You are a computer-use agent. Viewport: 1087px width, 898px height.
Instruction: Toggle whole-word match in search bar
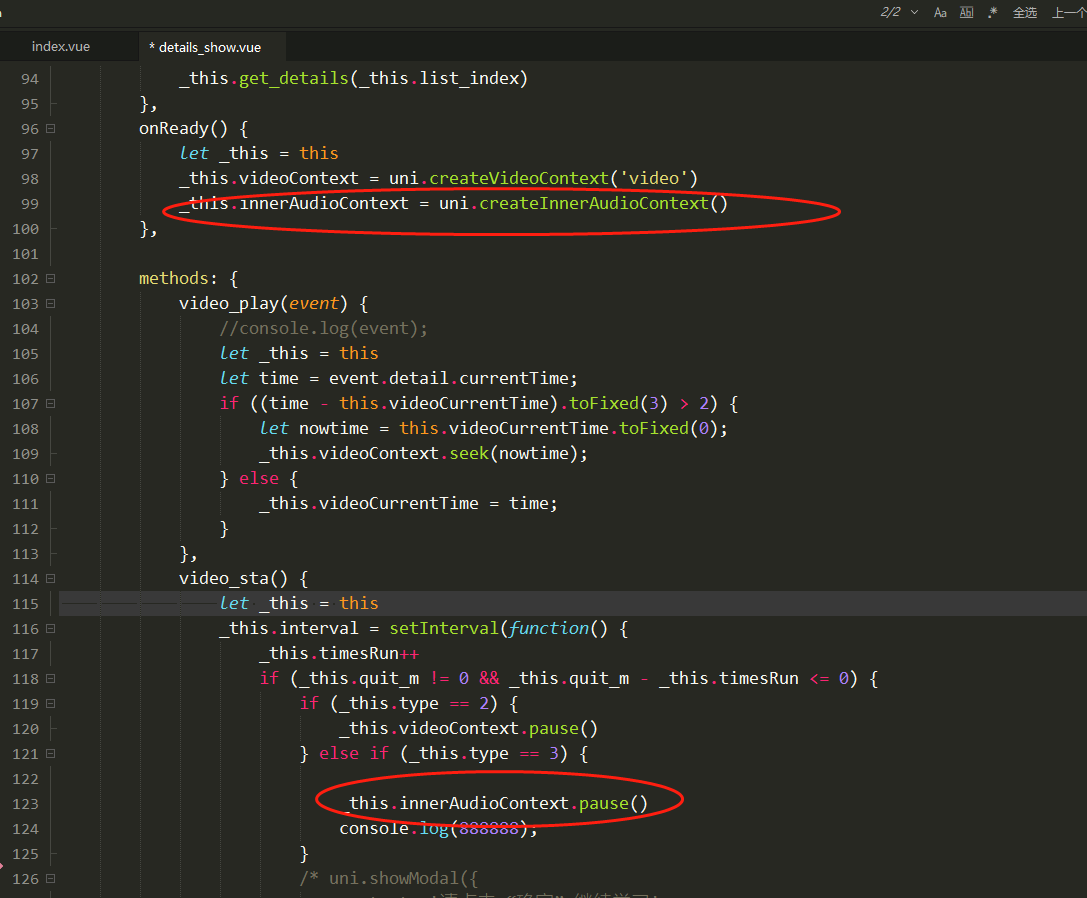pyautogui.click(x=966, y=12)
